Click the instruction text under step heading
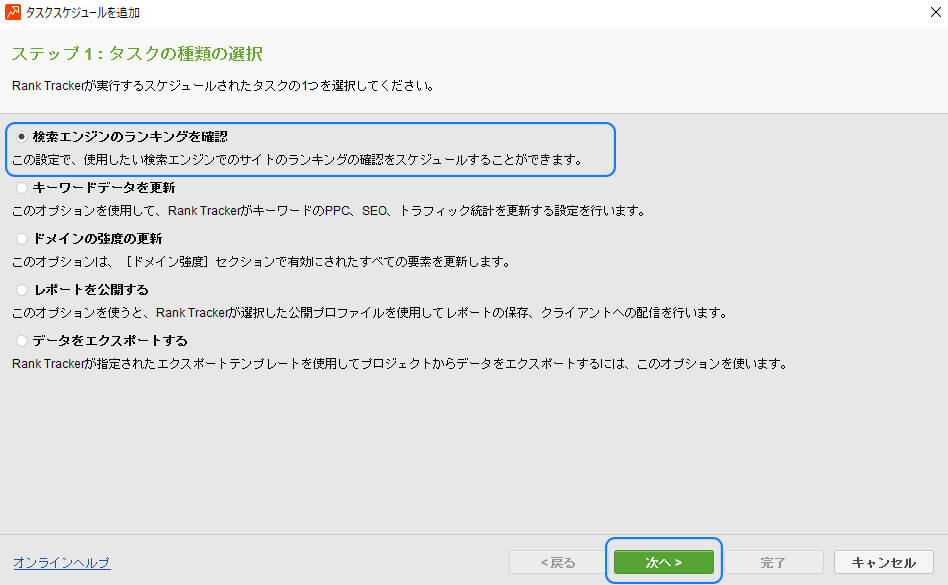This screenshot has height=585, width=948. tap(224, 86)
